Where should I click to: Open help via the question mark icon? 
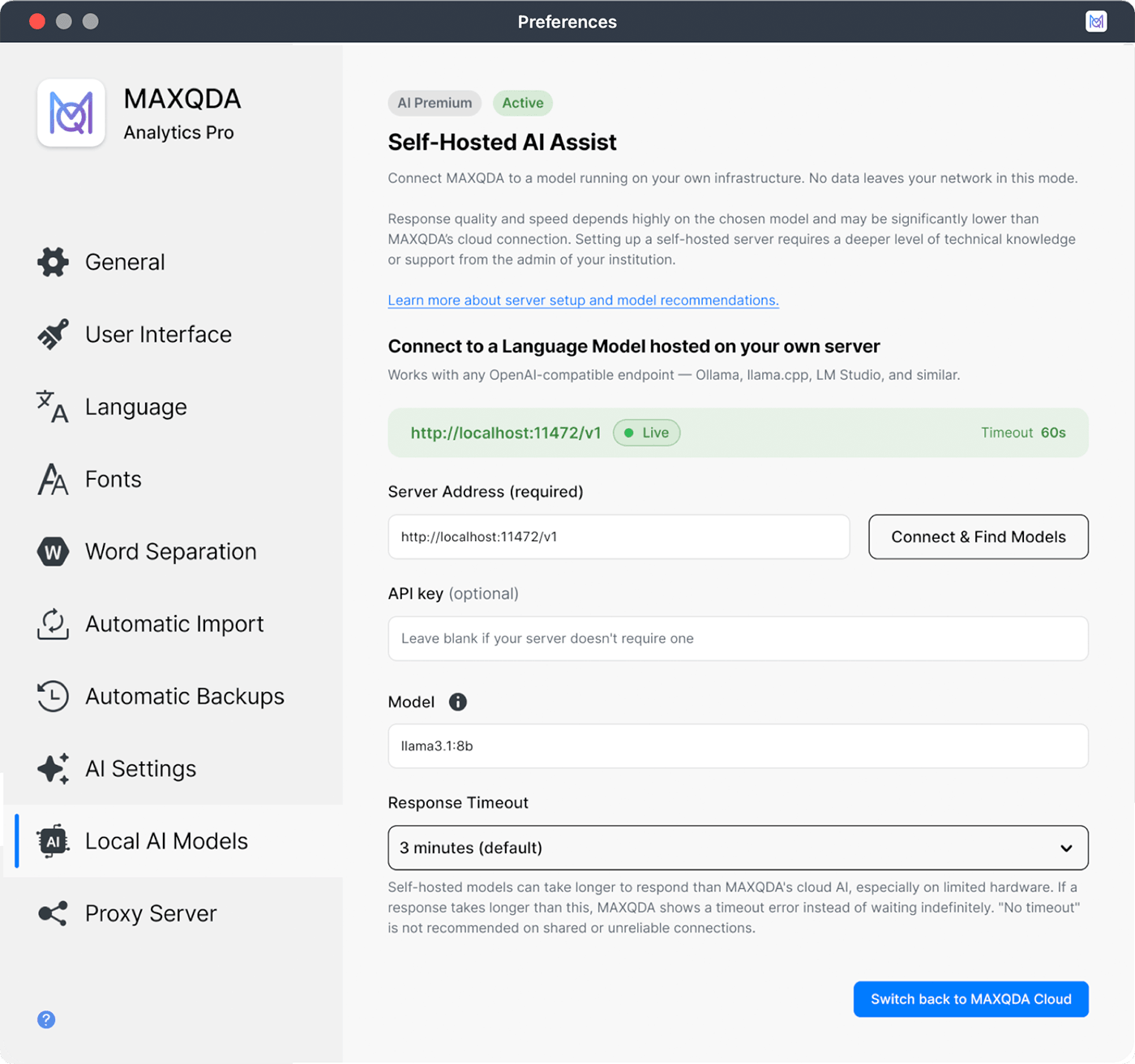pos(46,1019)
